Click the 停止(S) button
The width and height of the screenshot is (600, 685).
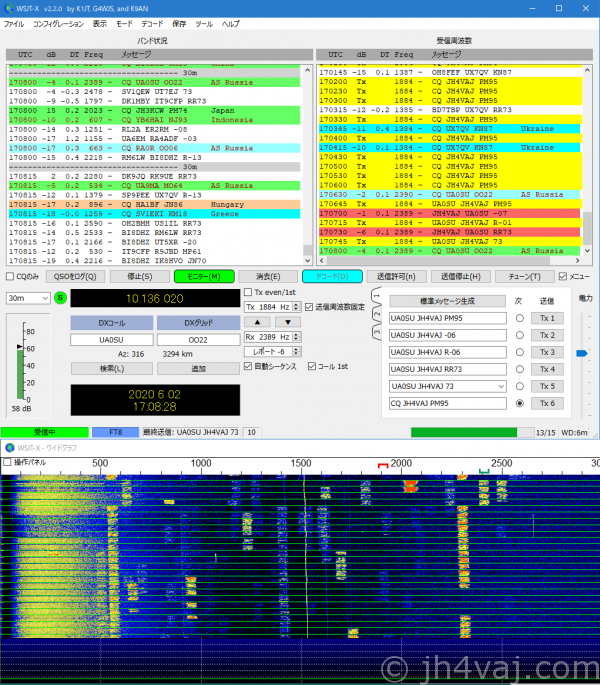coord(140,277)
